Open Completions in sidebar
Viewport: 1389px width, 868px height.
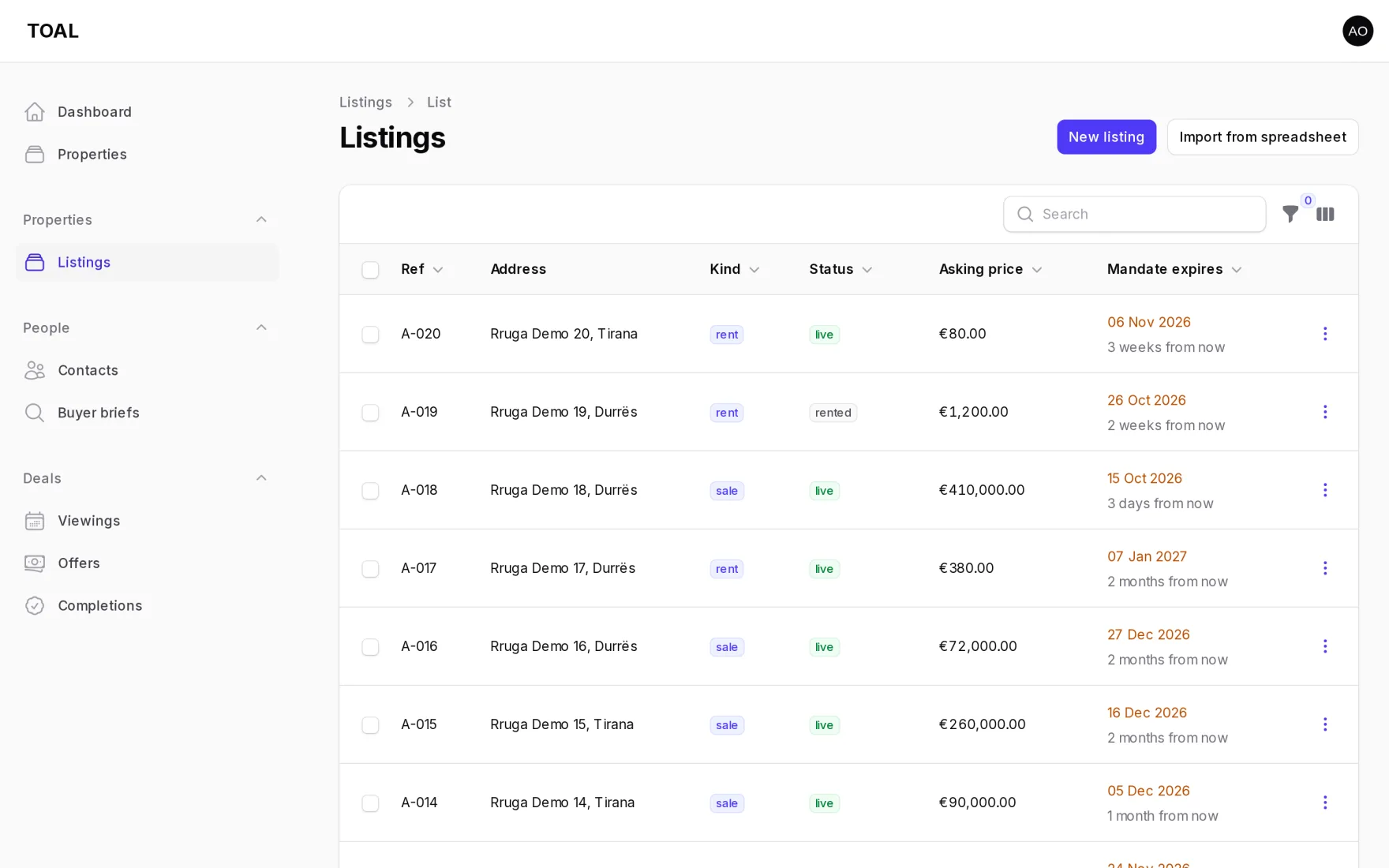point(147,606)
